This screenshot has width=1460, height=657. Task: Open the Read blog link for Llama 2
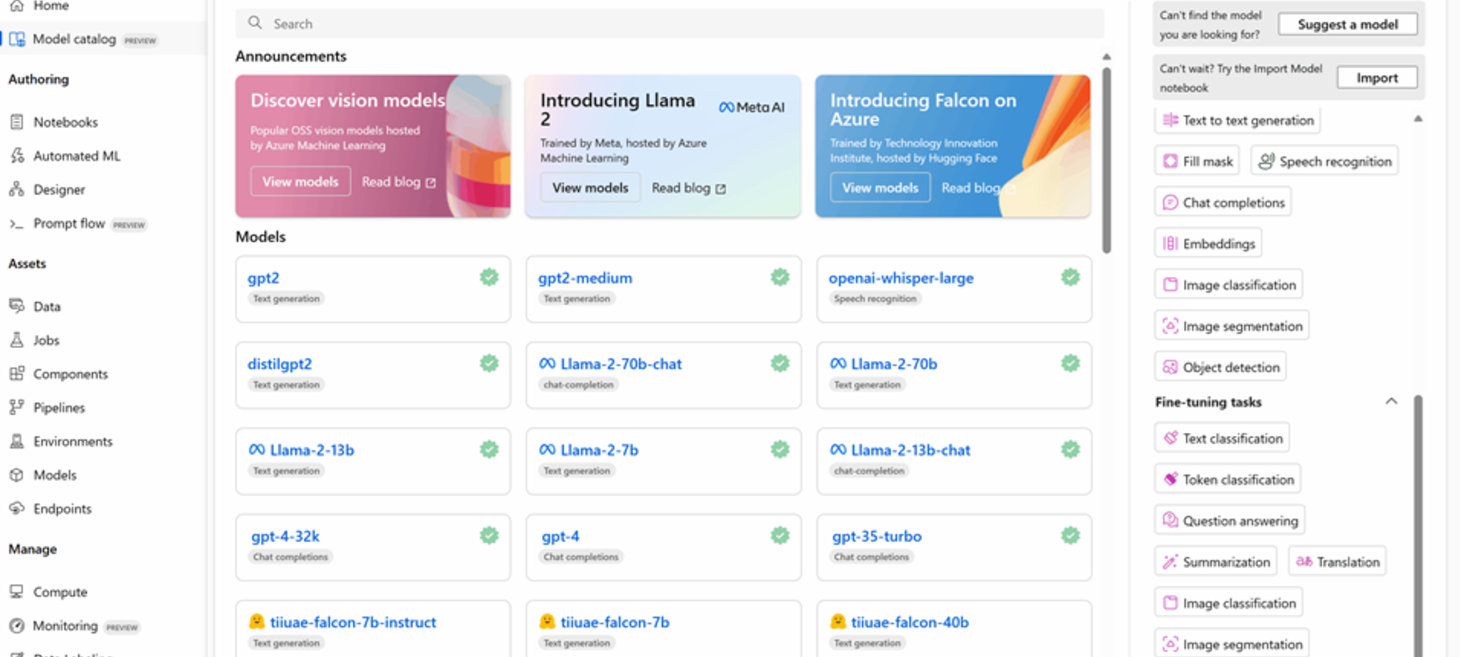pos(680,187)
